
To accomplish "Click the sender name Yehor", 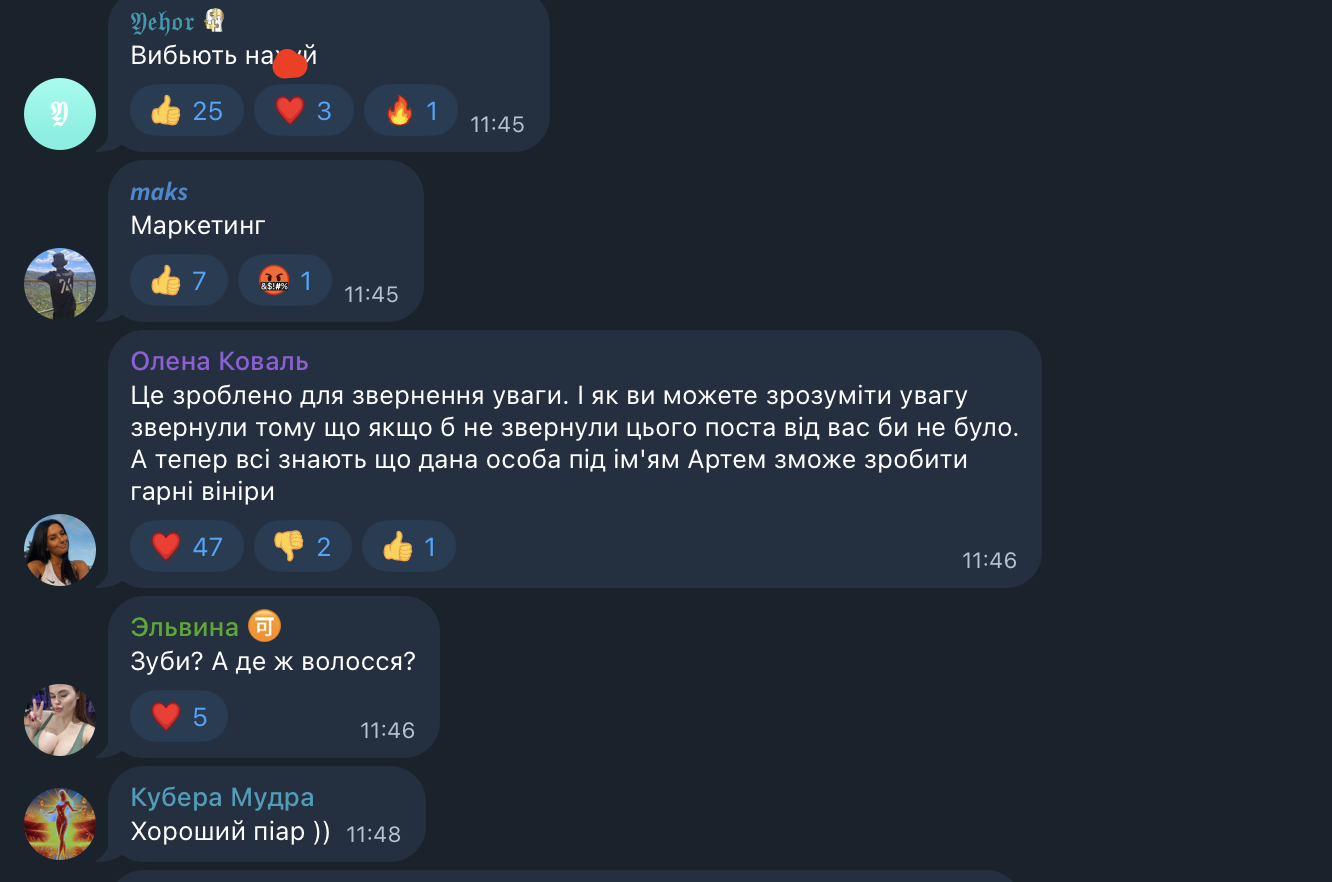I will point(163,22).
